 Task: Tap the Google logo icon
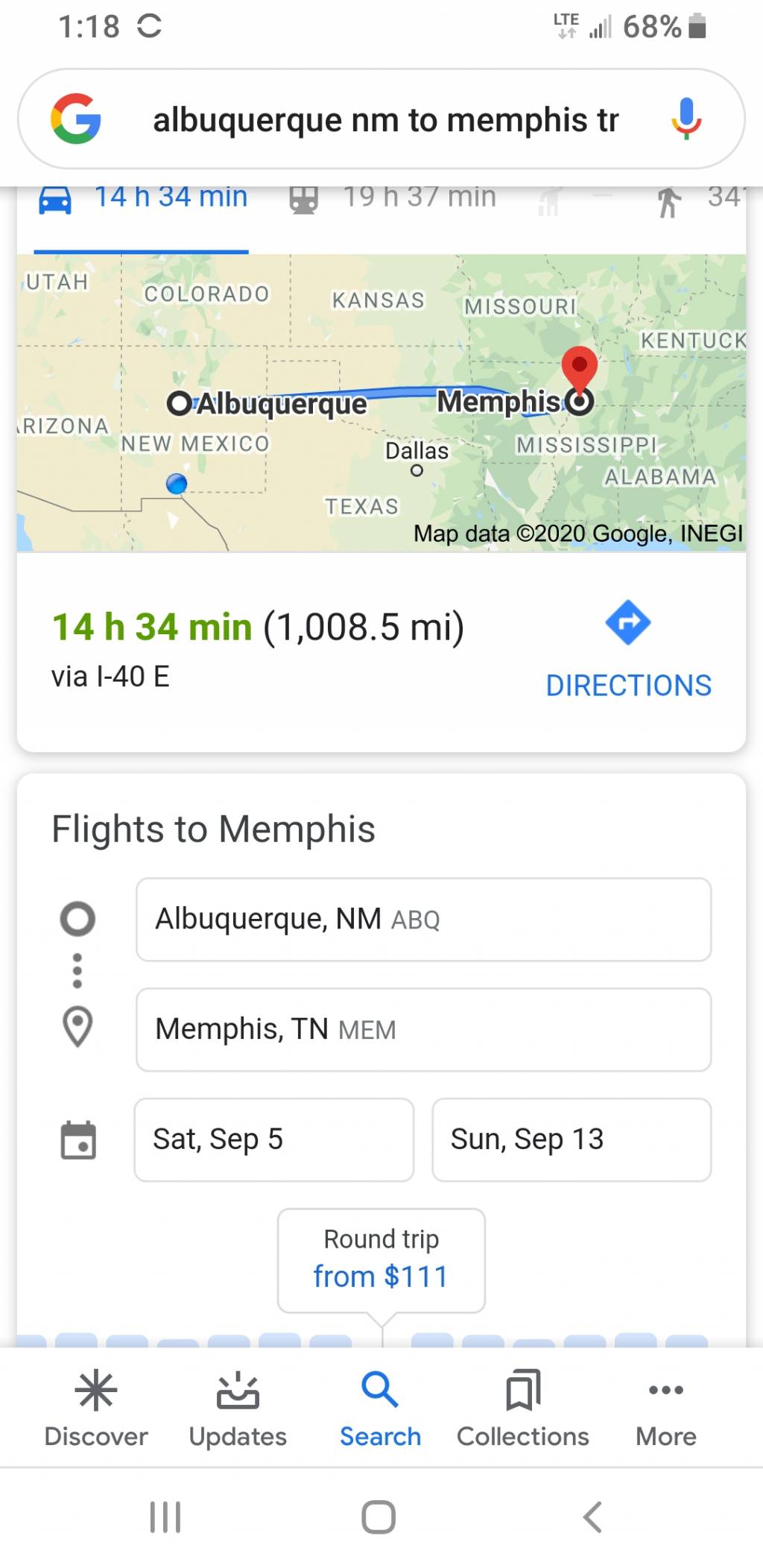[76, 118]
